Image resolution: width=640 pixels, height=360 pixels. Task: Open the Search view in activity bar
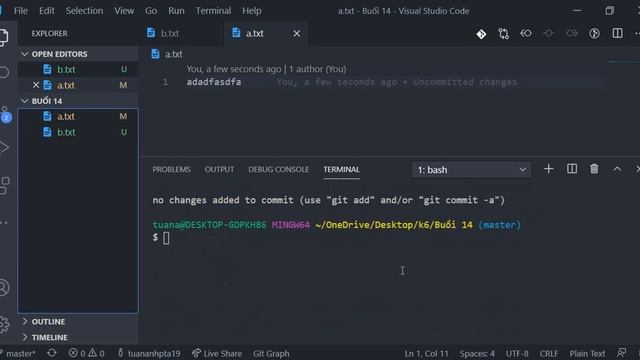click(4, 72)
